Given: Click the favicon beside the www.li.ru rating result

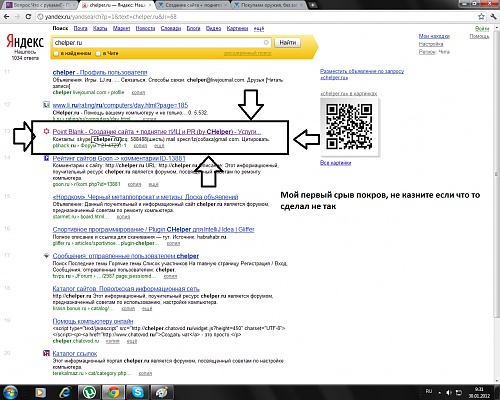Looking at the screenshot, I should tap(46, 105).
